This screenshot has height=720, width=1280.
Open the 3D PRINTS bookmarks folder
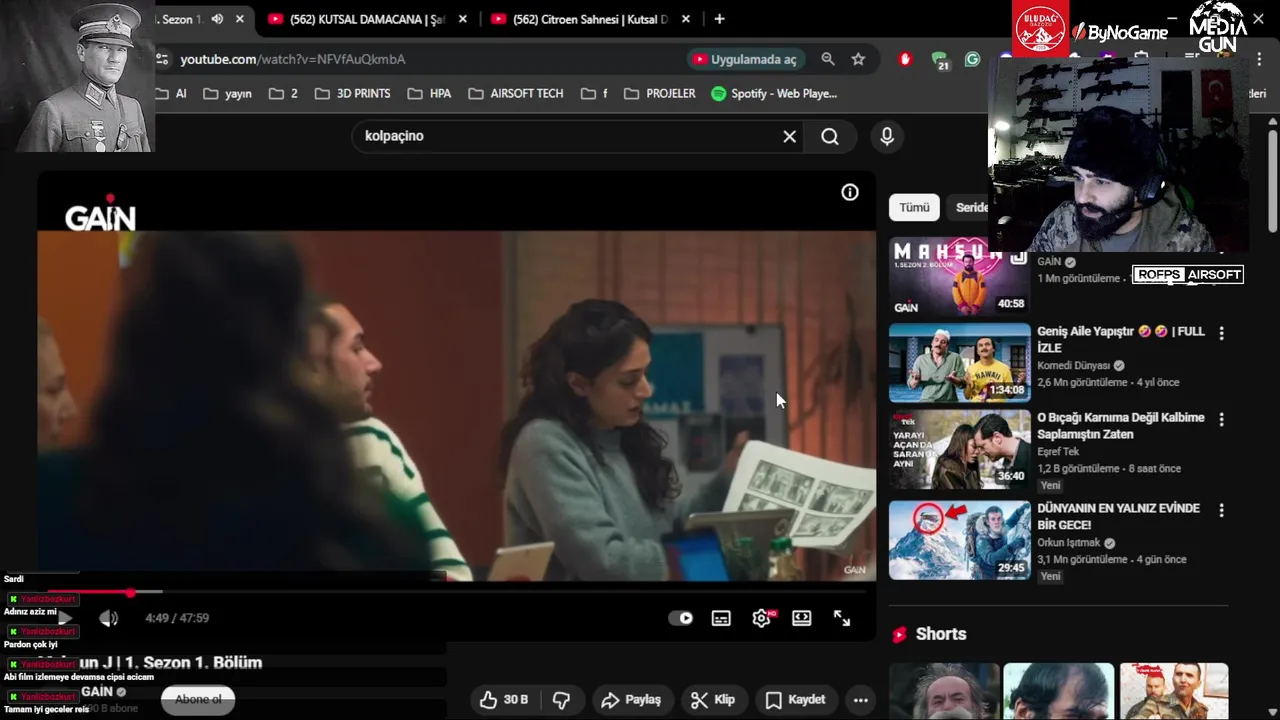tap(352, 93)
